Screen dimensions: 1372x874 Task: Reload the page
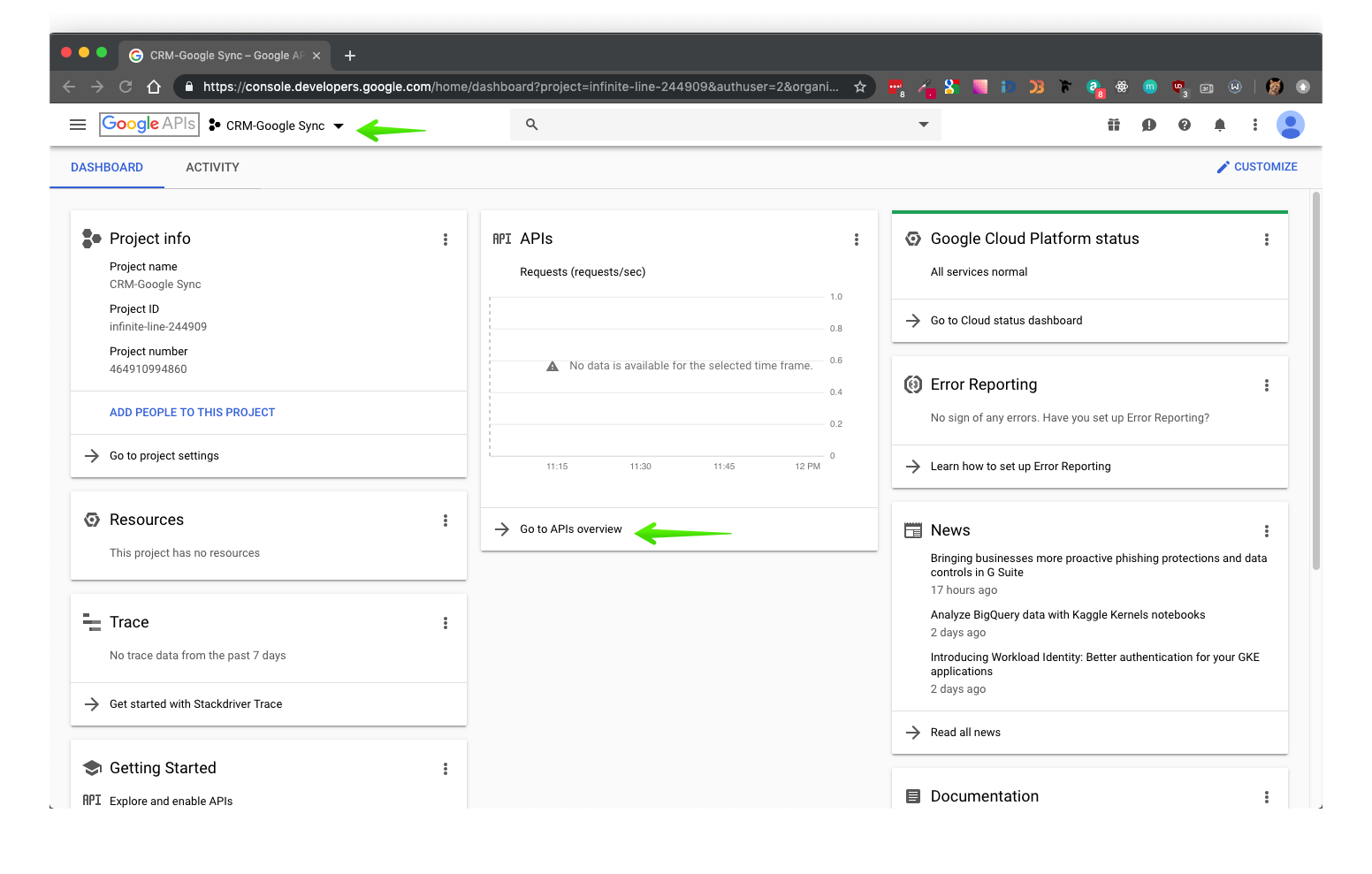[x=126, y=87]
